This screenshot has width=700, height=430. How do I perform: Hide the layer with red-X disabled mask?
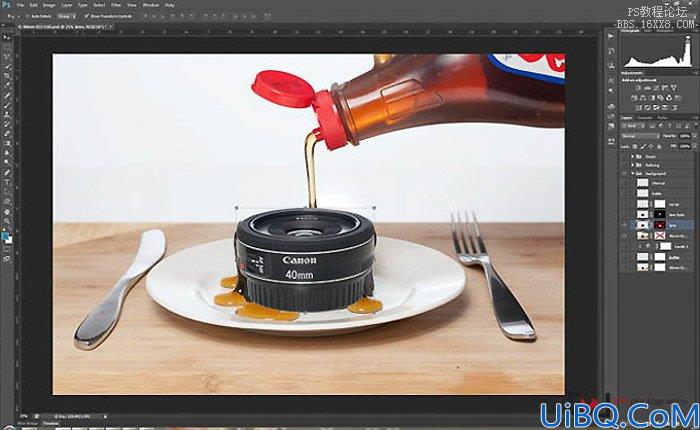[624, 236]
